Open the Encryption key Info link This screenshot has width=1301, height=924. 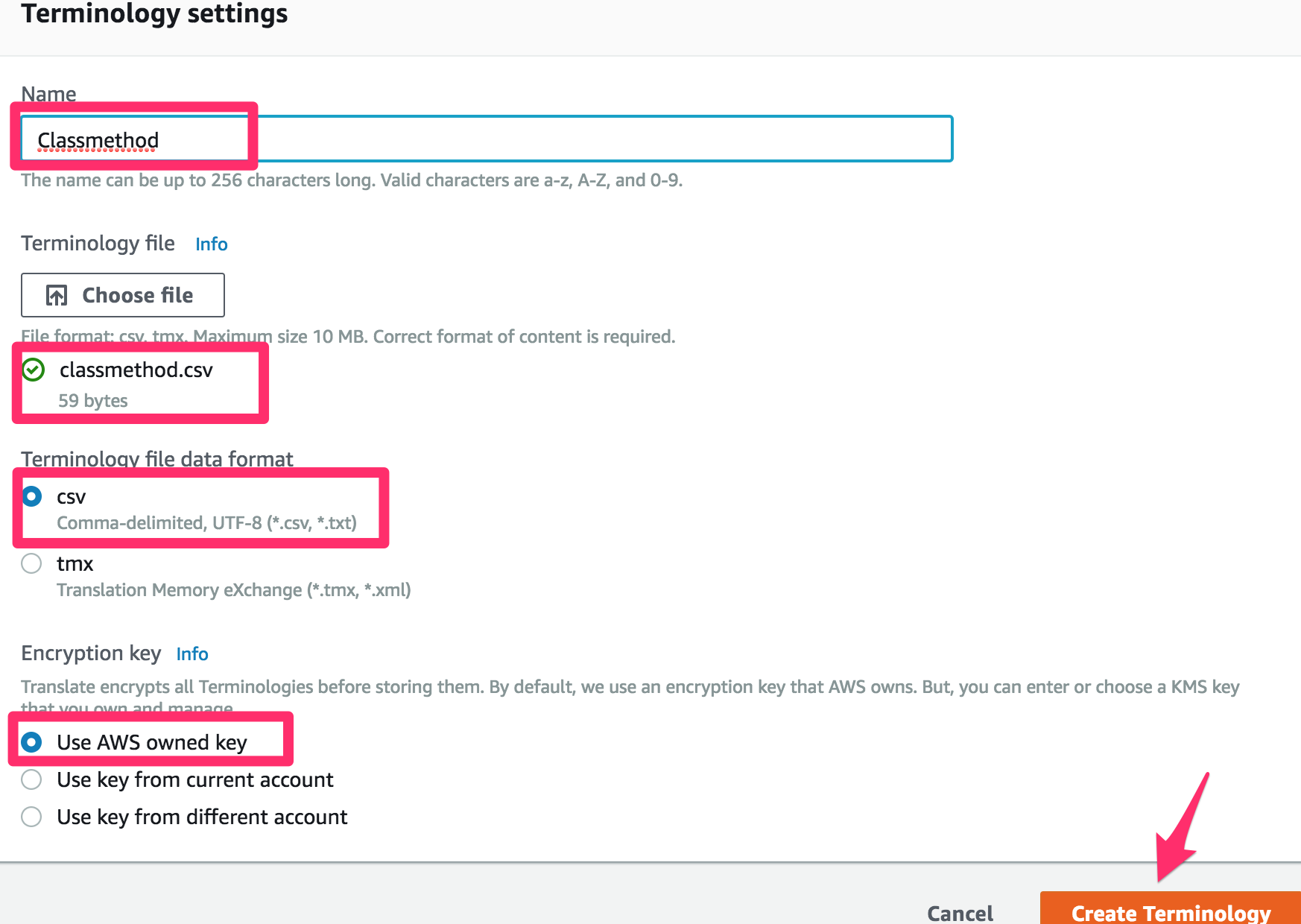pyautogui.click(x=191, y=654)
